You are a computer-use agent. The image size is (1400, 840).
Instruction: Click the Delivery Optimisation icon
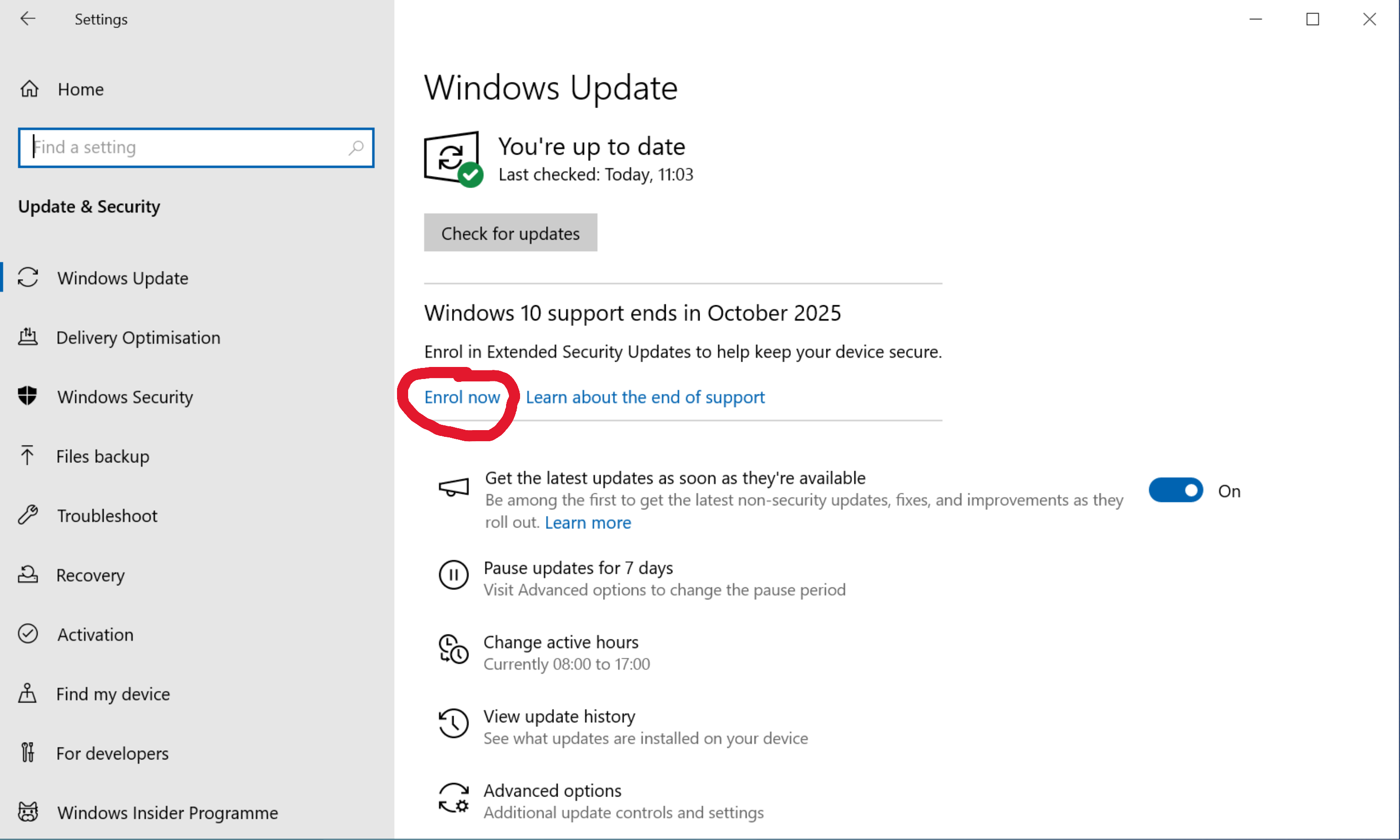coord(28,337)
